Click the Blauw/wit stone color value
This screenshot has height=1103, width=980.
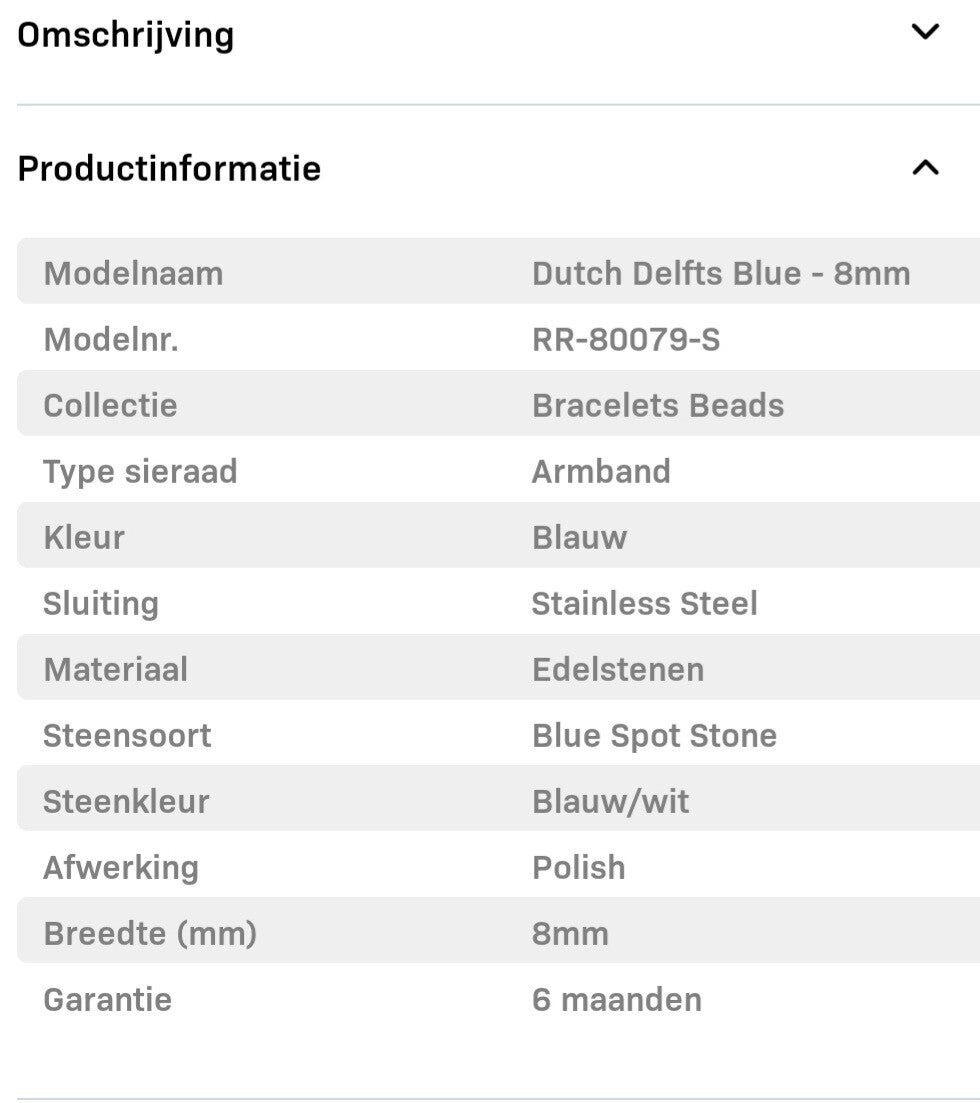610,801
